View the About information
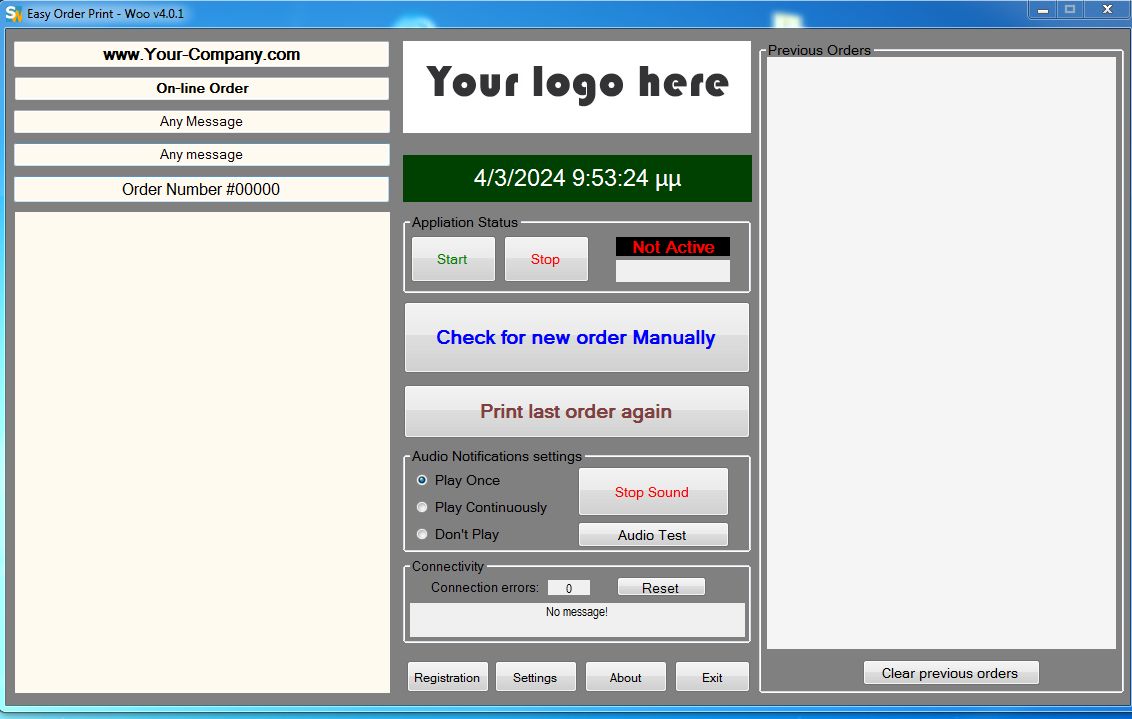 (x=625, y=676)
